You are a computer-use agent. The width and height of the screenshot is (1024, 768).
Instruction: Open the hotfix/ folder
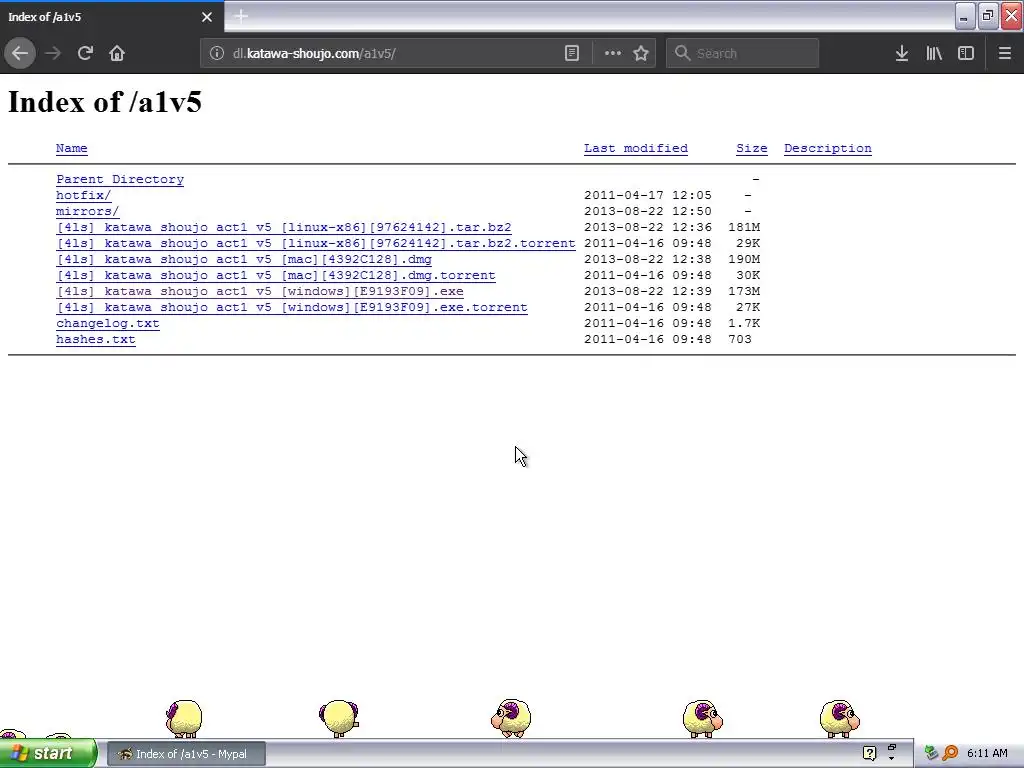pos(84,195)
